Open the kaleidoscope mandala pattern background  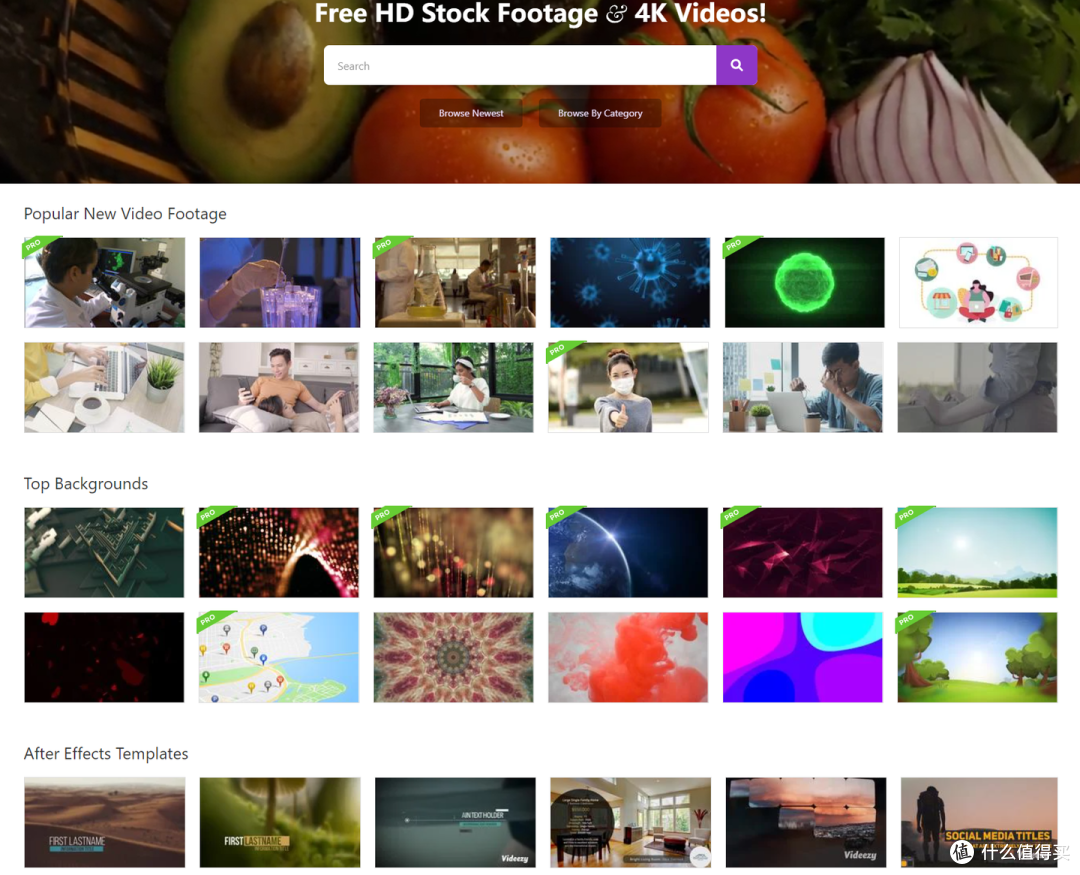coord(453,657)
